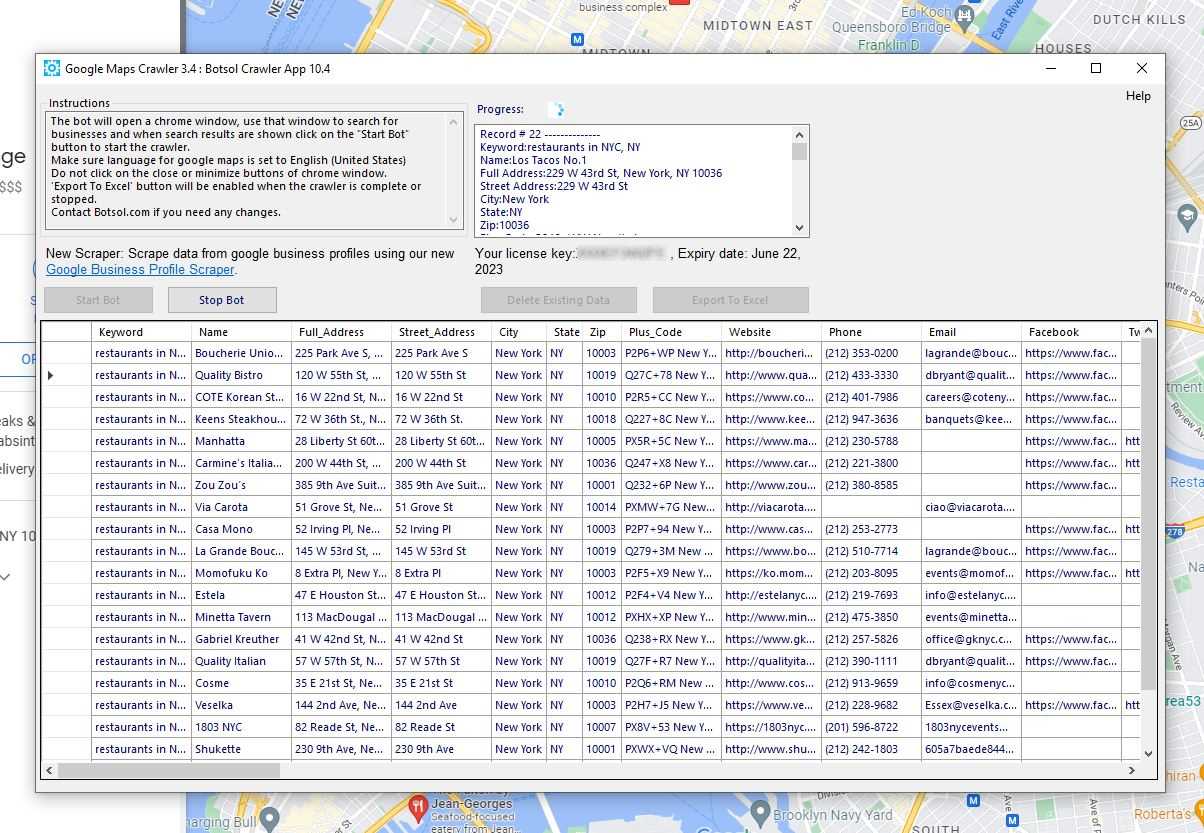Select the 'La Grande Bouc...' name cell

[242, 551]
